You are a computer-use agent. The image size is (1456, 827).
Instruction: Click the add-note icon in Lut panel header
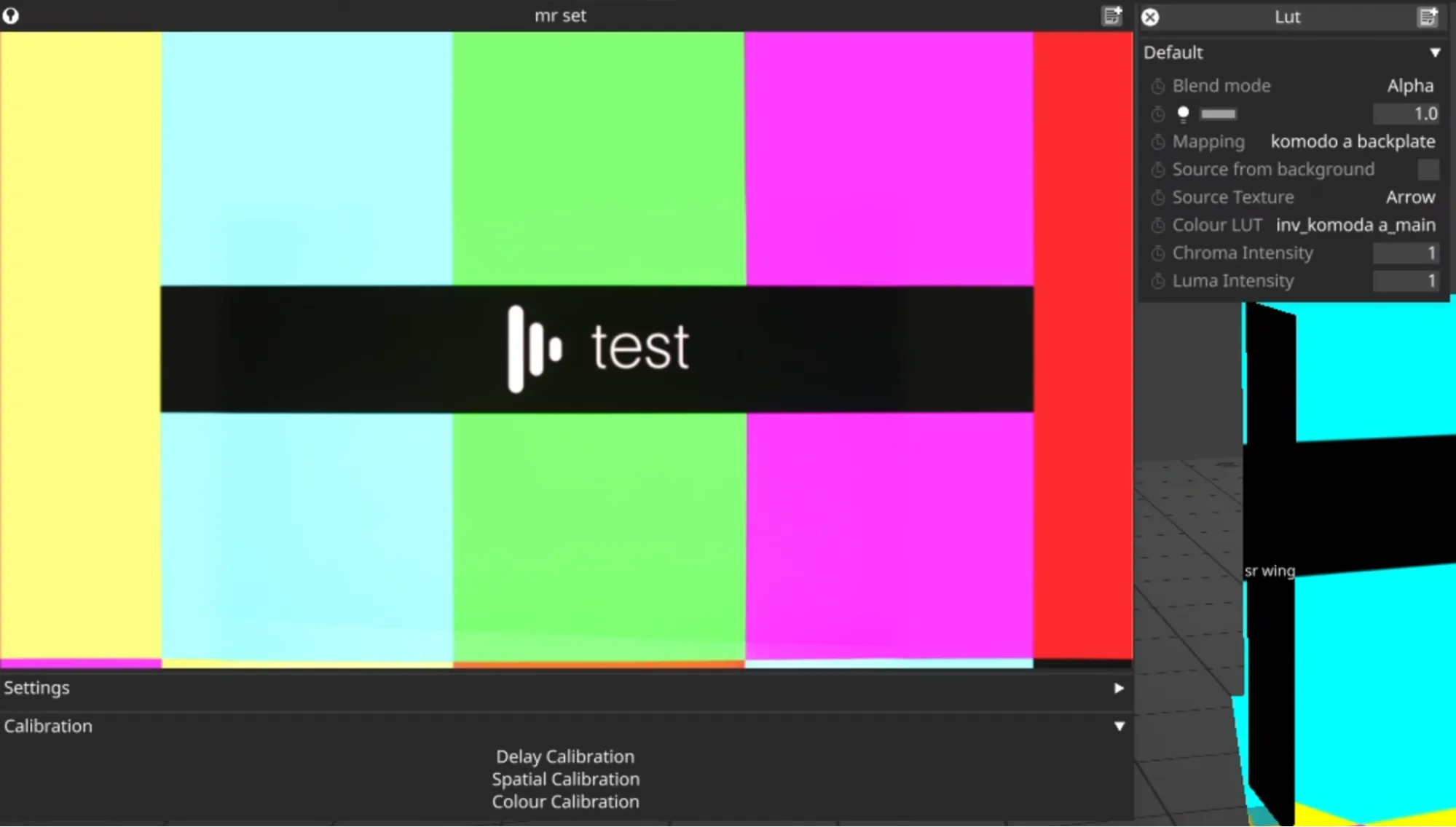coord(1428,17)
